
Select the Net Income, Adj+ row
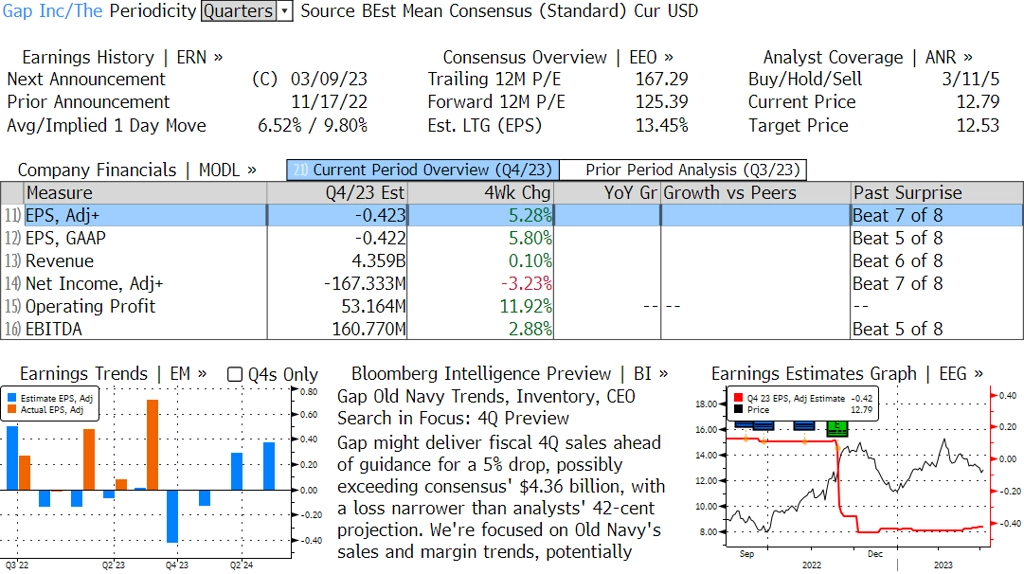(x=512, y=284)
